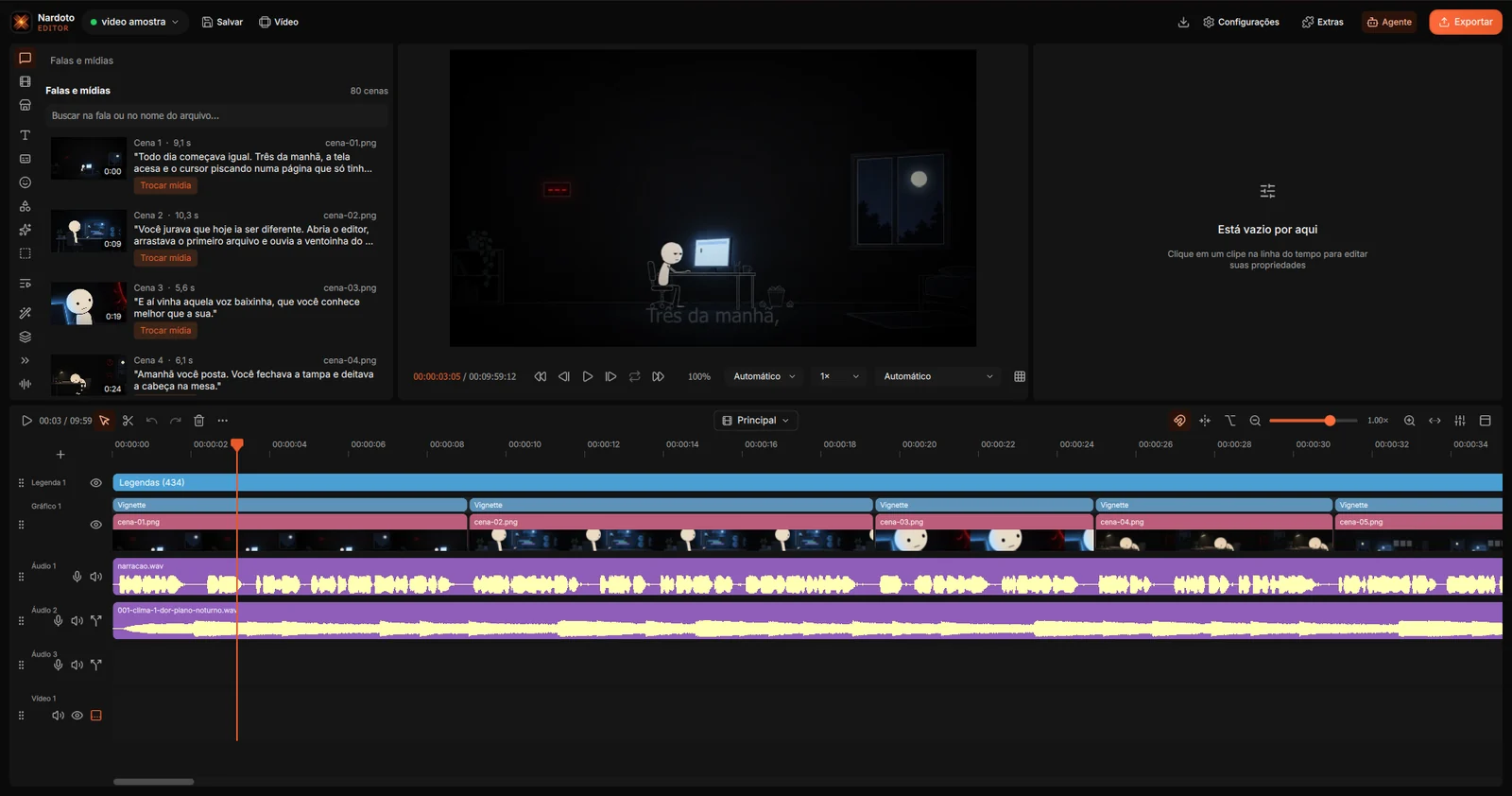This screenshot has width=1512, height=796.
Task: Fit timeline to width with arrows icon
Action: pos(1435,421)
